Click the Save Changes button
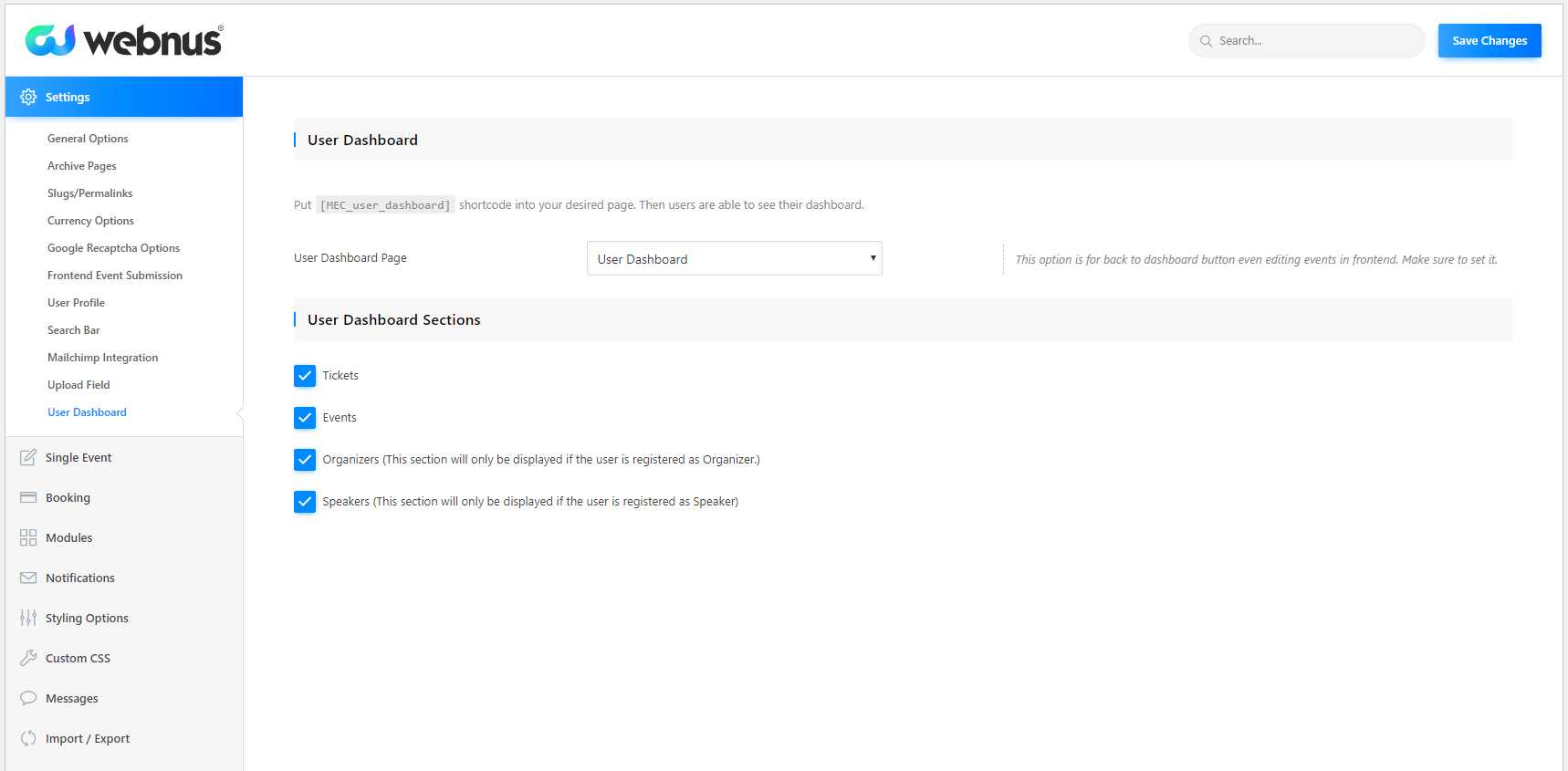This screenshot has height=771, width=1568. click(1490, 40)
